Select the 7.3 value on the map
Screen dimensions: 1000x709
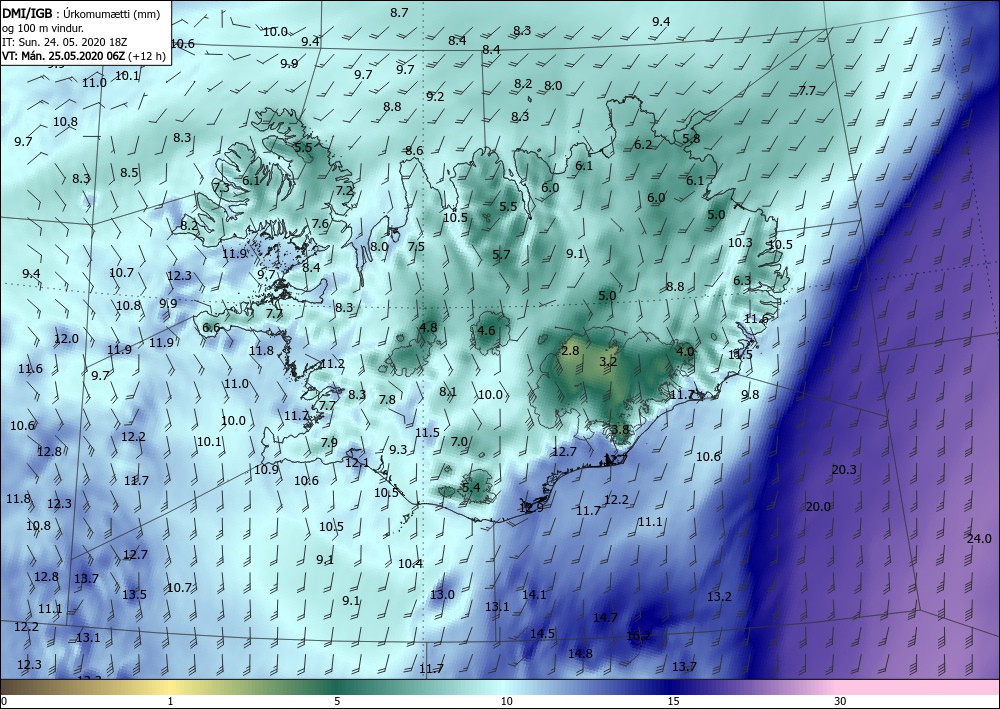tap(221, 187)
